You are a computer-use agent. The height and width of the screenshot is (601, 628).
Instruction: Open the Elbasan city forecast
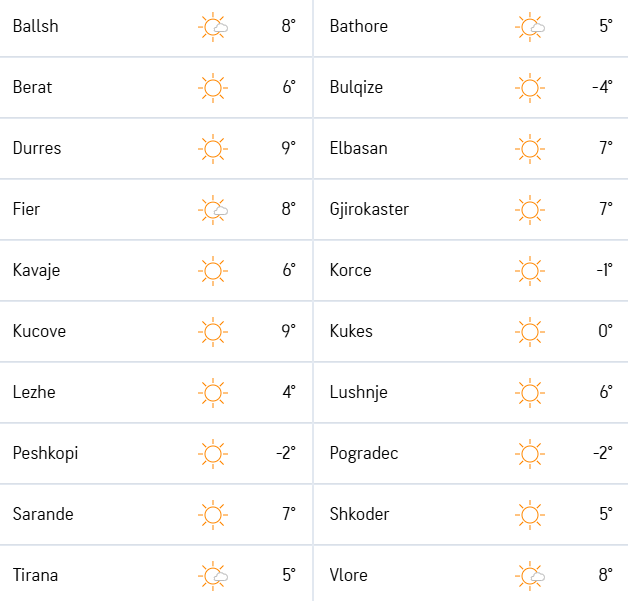(x=358, y=148)
